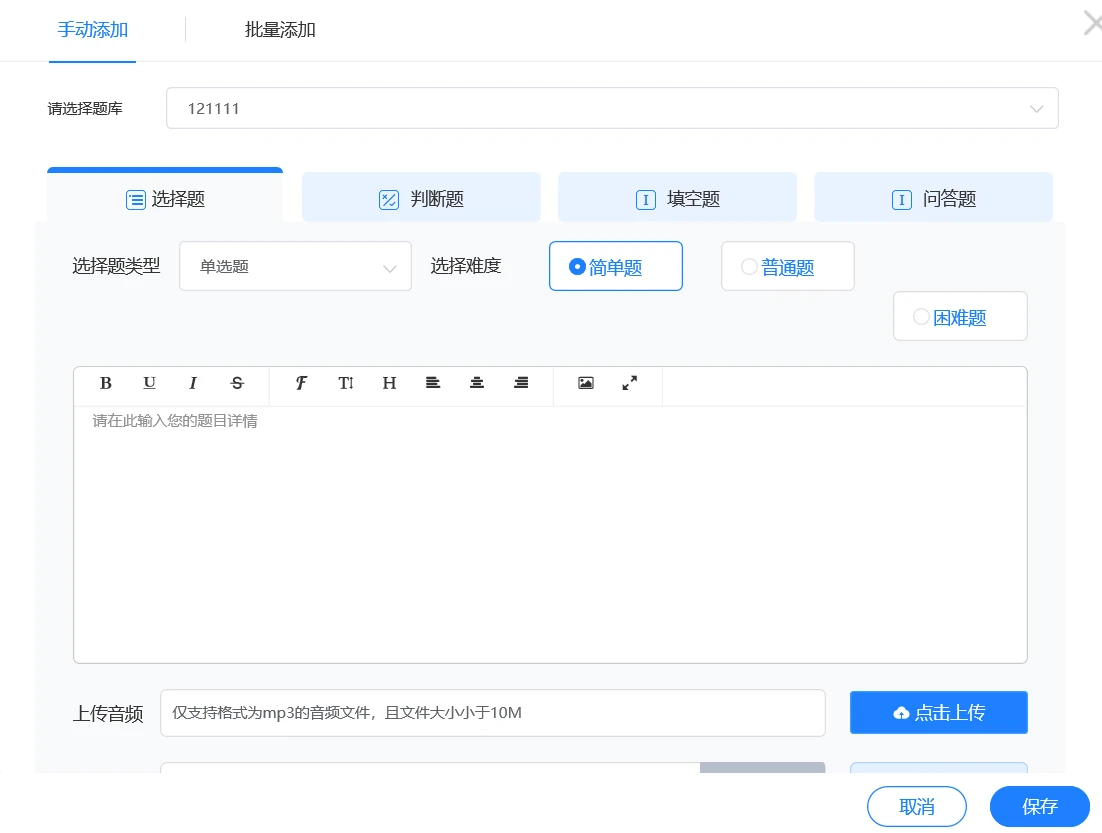Image resolution: width=1102 pixels, height=833 pixels.
Task: Select the 普通题 difficulty radio
Action: [749, 267]
